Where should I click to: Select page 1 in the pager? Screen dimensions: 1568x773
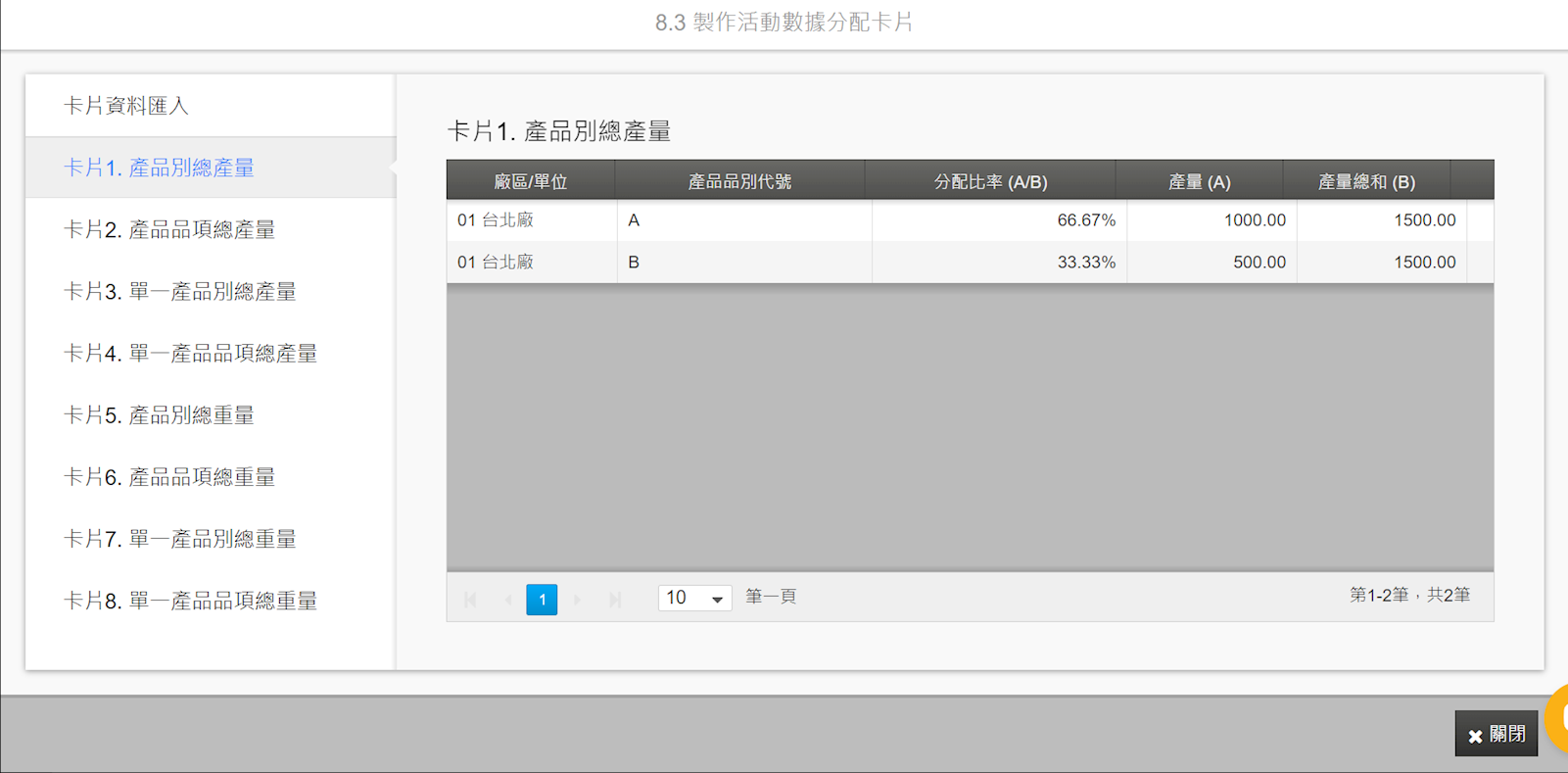pos(542,599)
